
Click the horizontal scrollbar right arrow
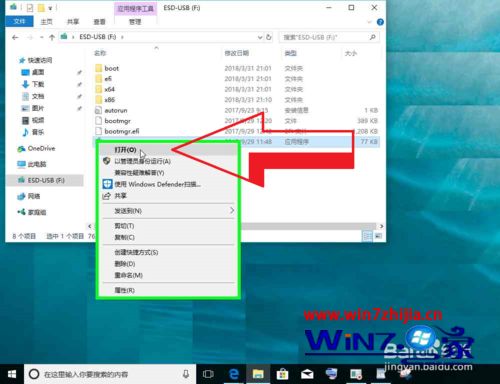pos(381,226)
